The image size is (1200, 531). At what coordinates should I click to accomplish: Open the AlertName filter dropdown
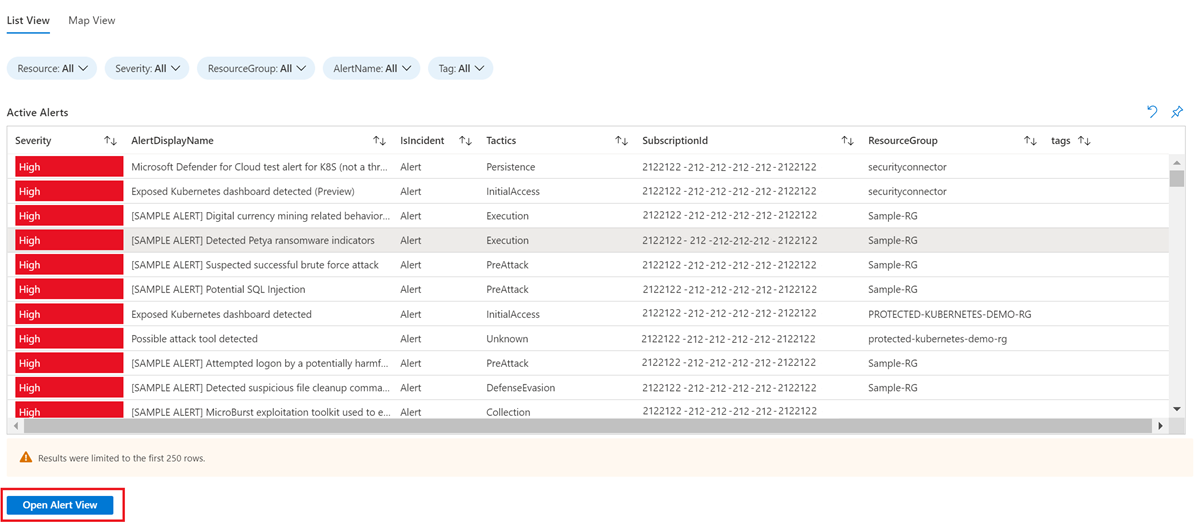pyautogui.click(x=370, y=68)
